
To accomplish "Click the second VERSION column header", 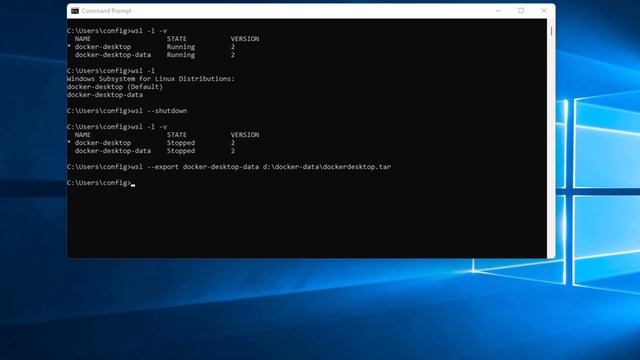I will tap(244, 135).
